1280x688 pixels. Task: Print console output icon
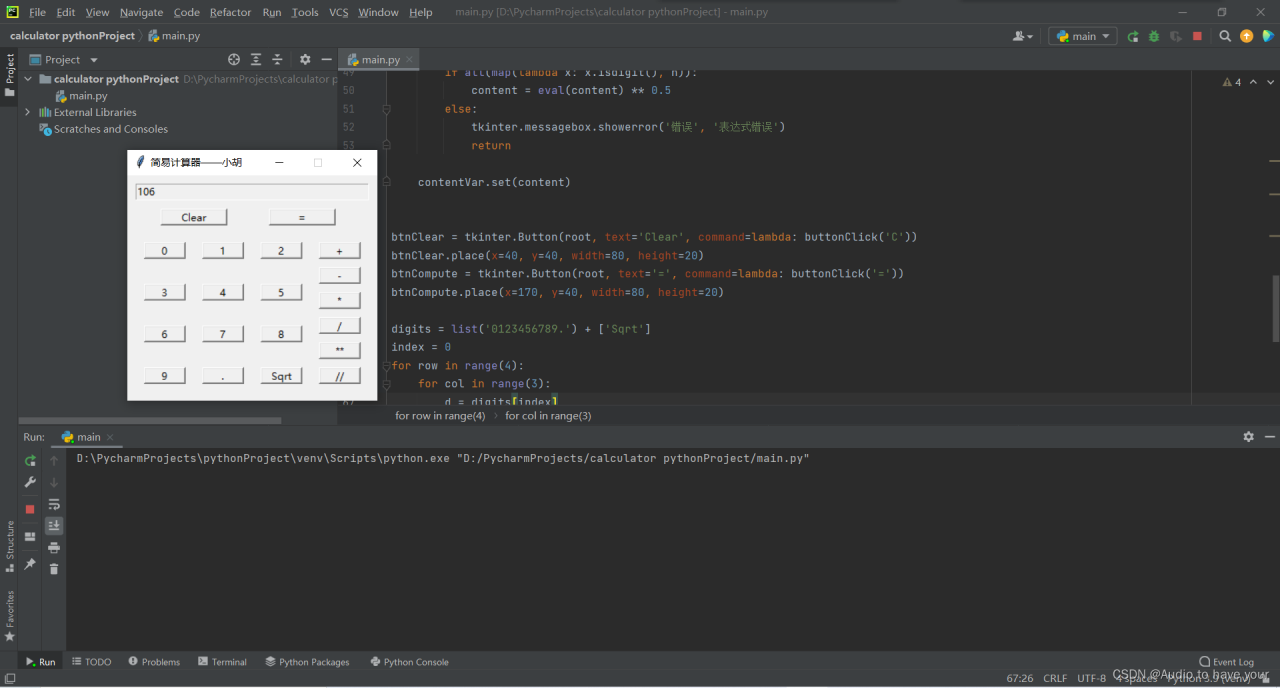pyautogui.click(x=54, y=548)
